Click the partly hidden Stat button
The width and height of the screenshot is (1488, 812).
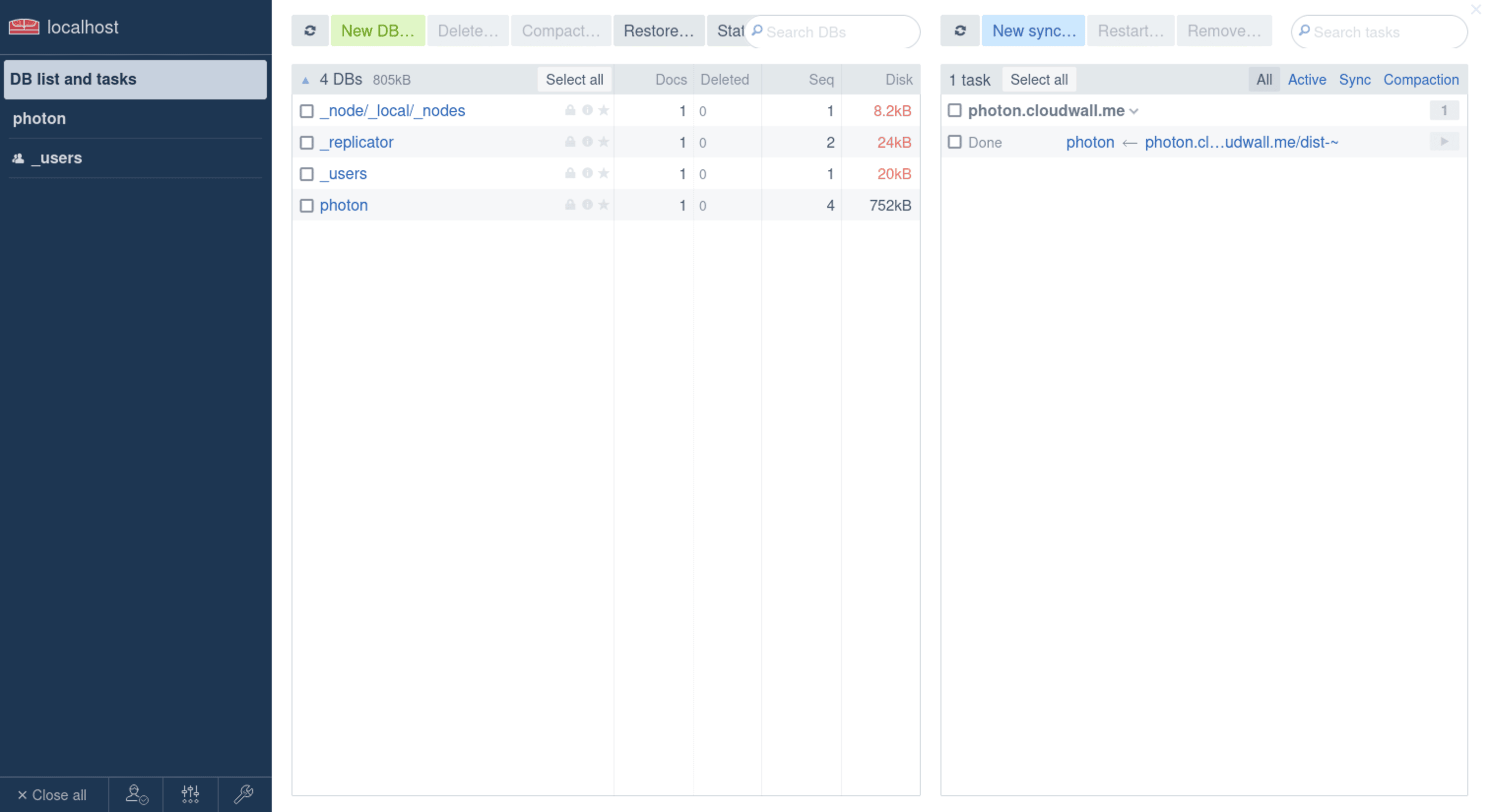[727, 31]
